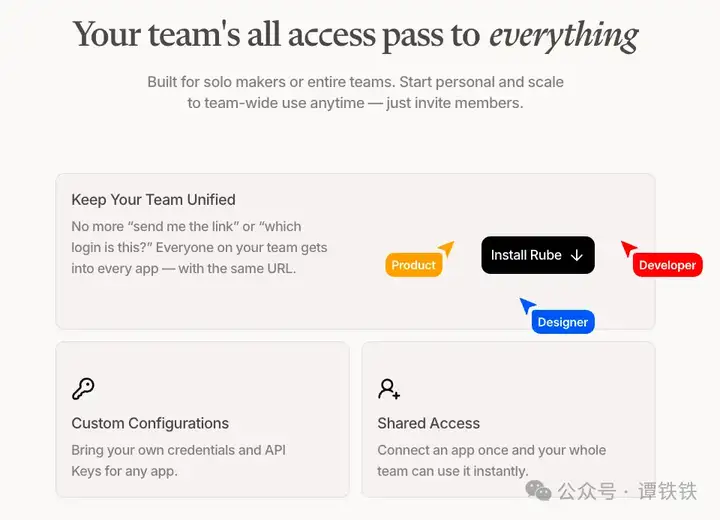Open the Shared Access card heading

click(428, 423)
